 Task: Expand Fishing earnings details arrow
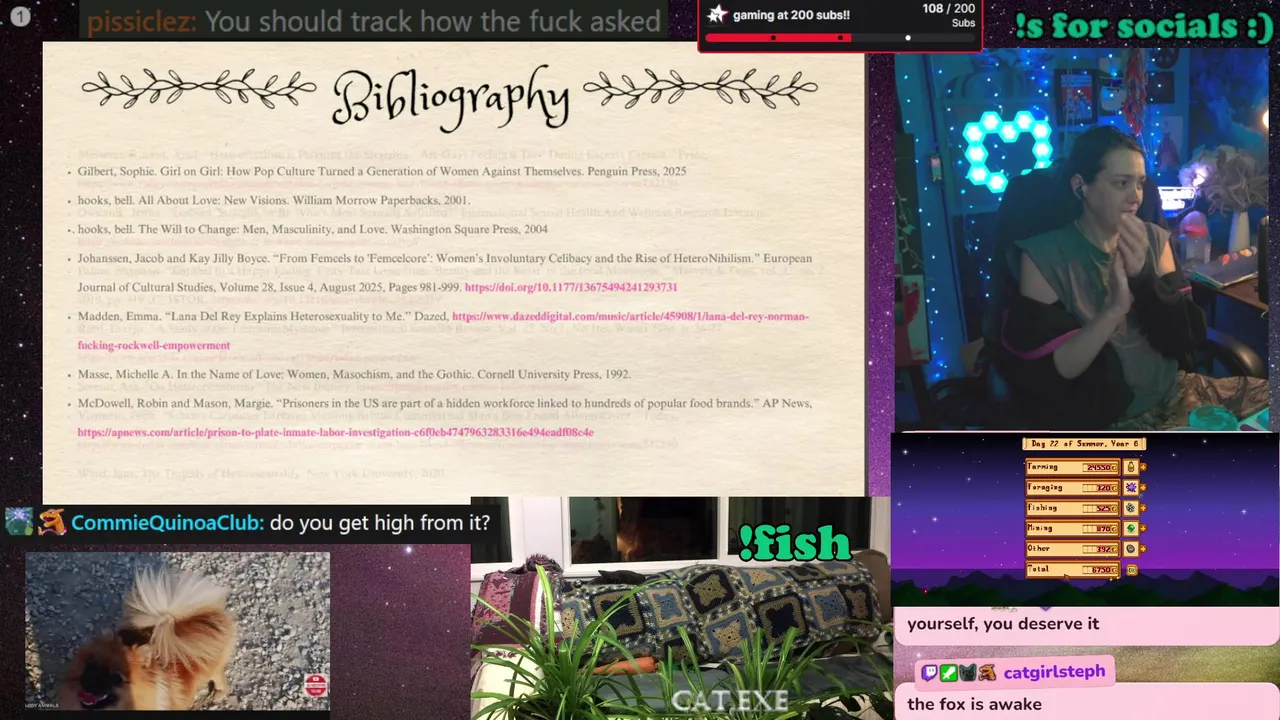click(1143, 508)
